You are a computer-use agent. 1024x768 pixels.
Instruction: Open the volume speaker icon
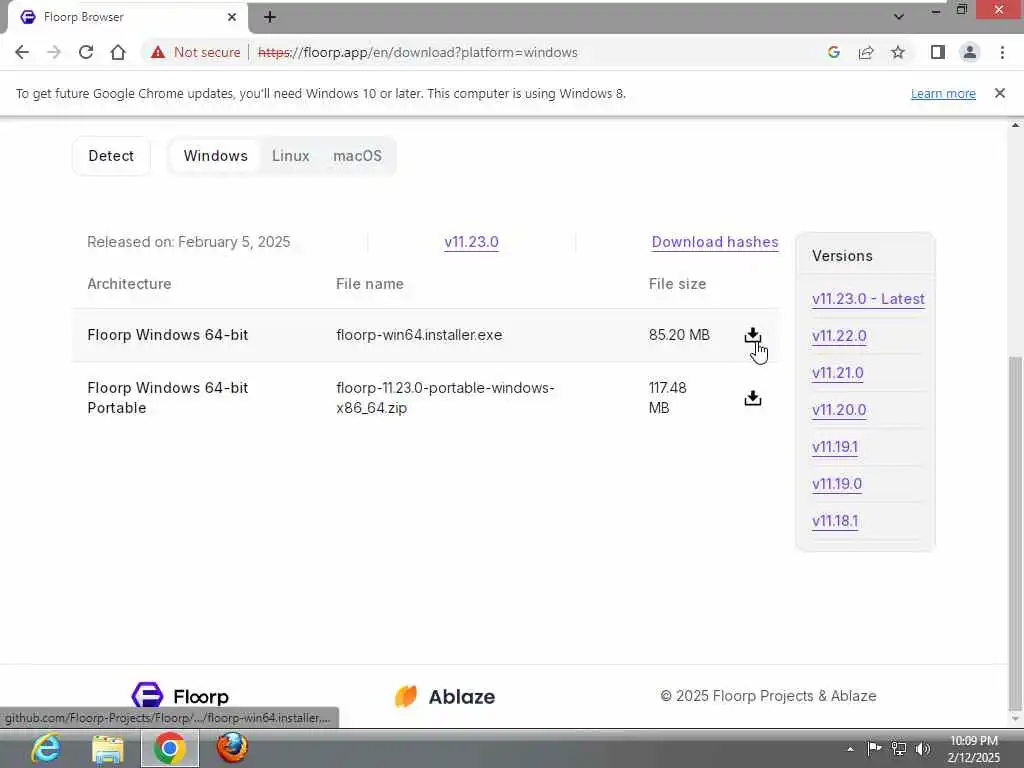(x=923, y=748)
